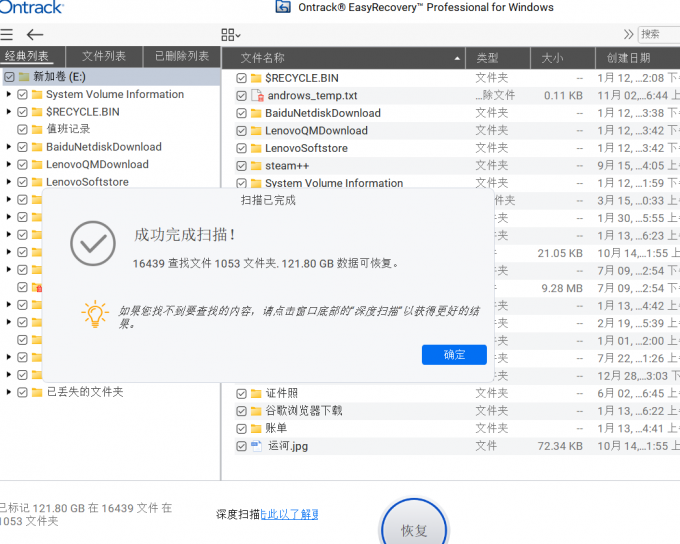
Task: Click 72.34 KB size cell
Action: tap(560, 446)
